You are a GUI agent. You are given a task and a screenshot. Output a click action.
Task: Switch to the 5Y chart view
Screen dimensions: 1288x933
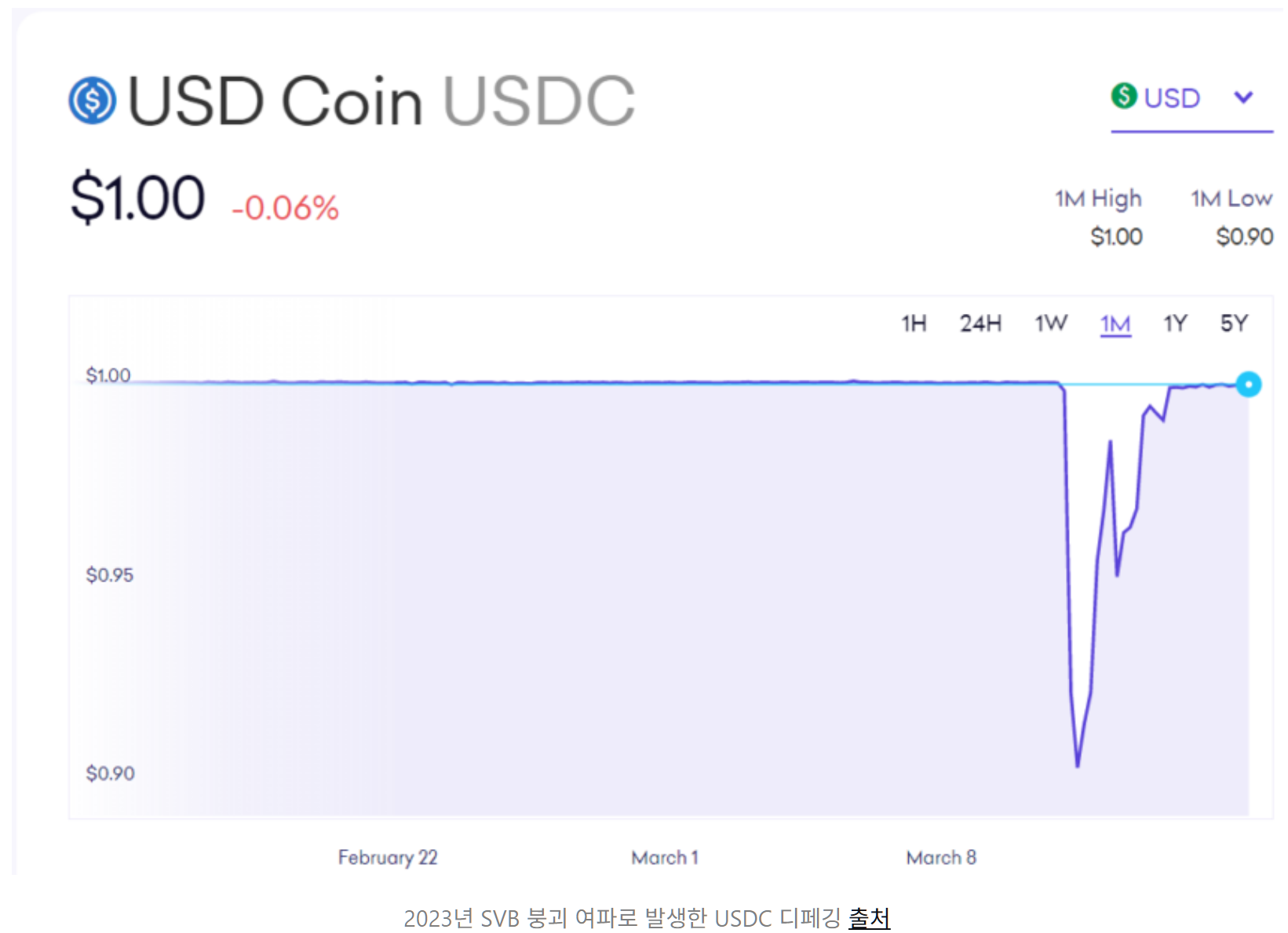1234,323
